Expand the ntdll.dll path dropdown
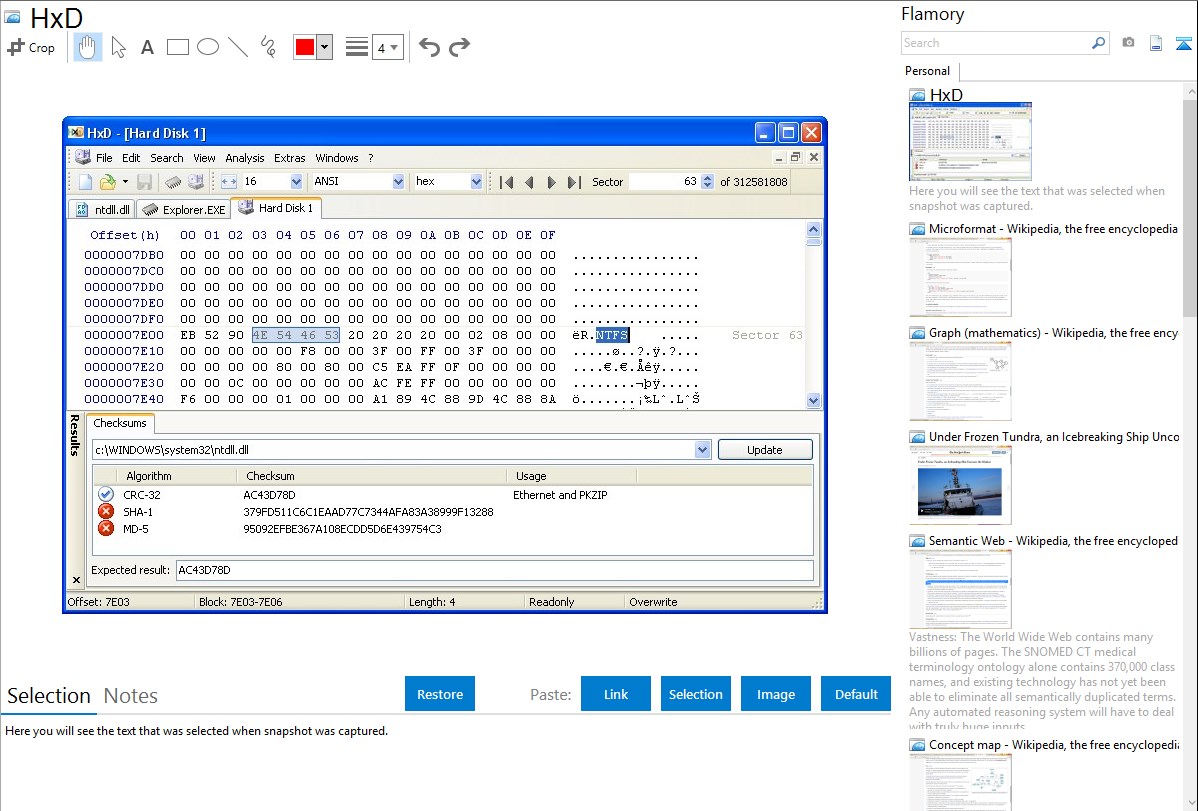Image resolution: width=1198 pixels, height=811 pixels. [702, 449]
